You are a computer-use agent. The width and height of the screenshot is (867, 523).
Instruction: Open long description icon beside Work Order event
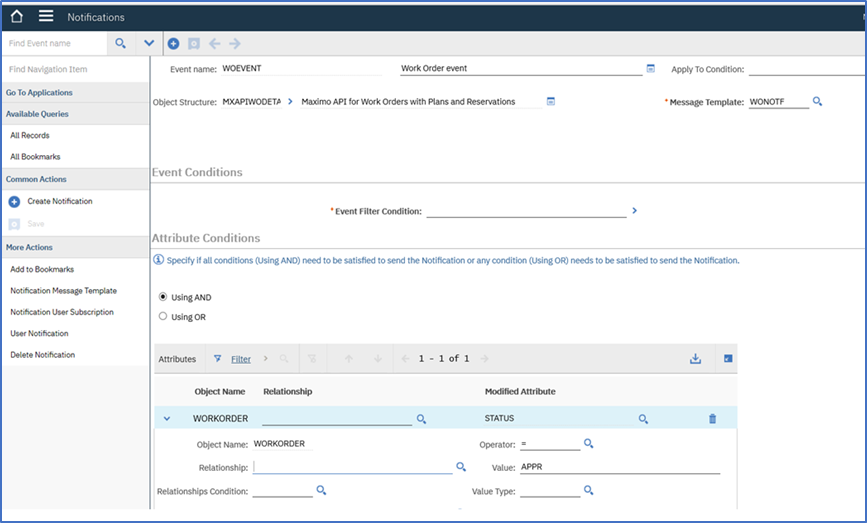tap(651, 69)
